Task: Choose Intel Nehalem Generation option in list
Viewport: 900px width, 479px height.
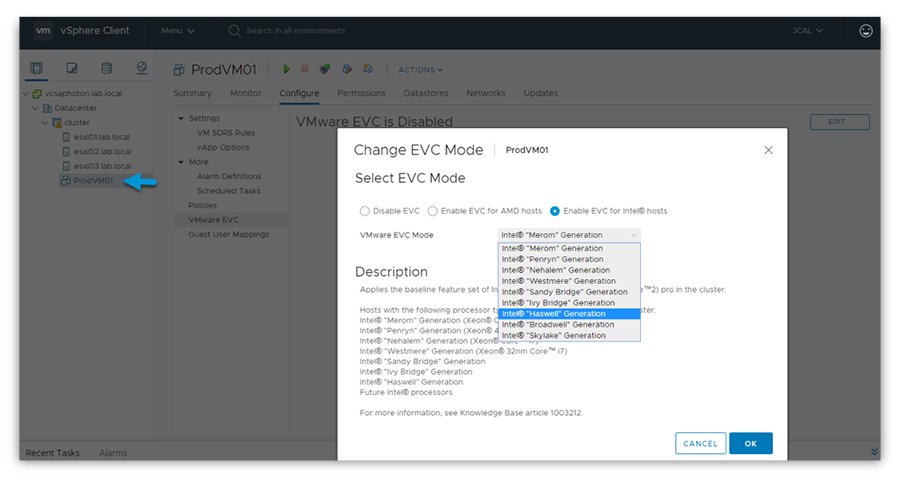Action: coord(569,270)
